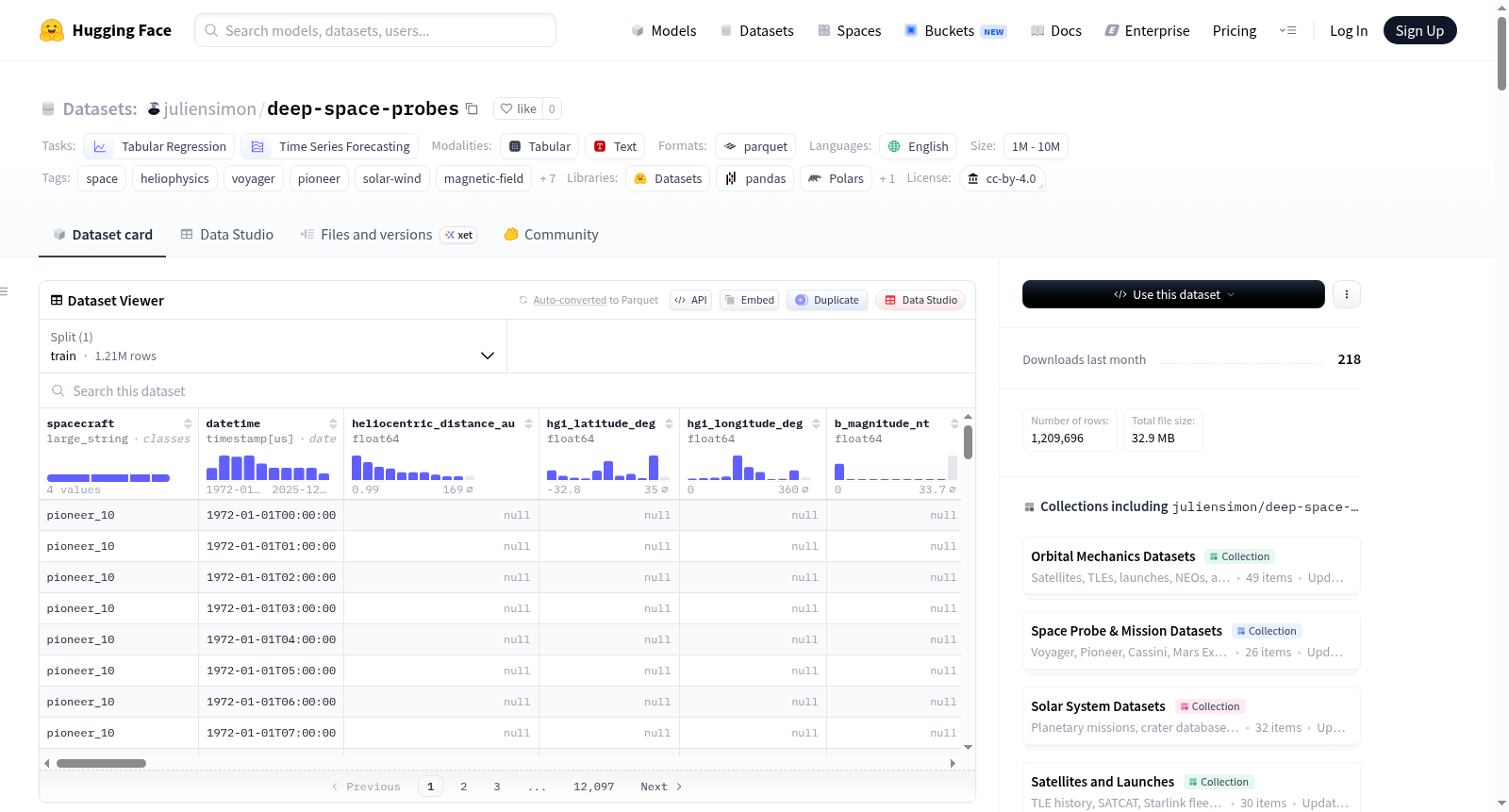Viewport: 1509px width, 812px height.
Task: Open the Enterprise menu item
Action: point(1147,30)
